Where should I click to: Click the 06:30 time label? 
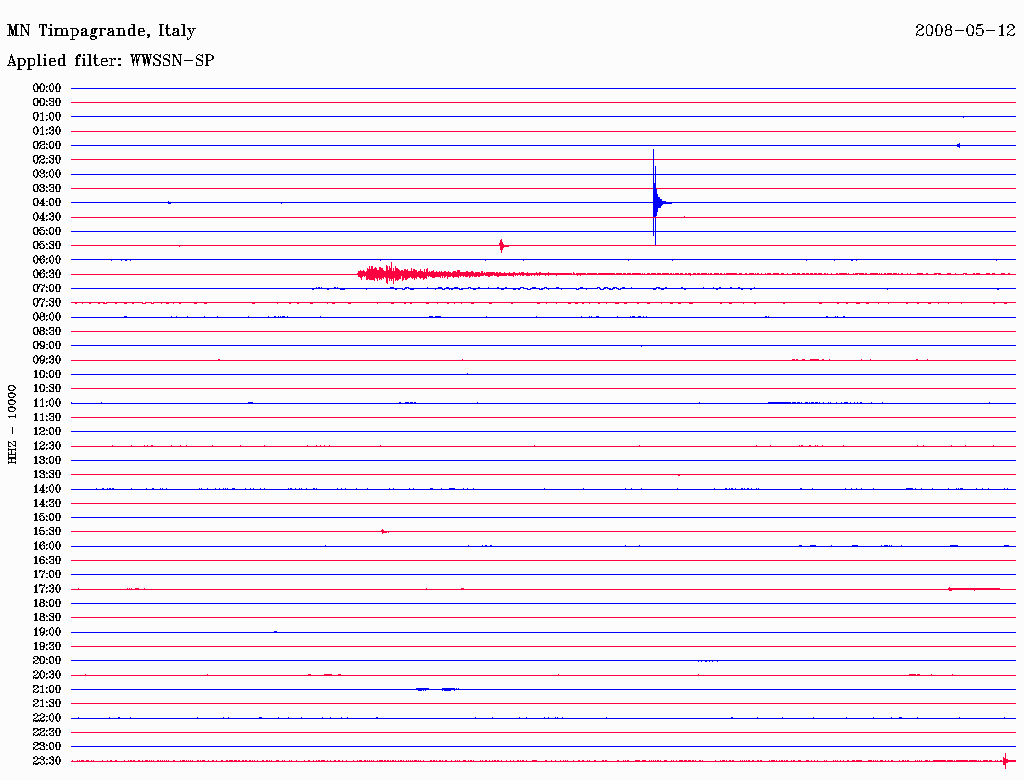tap(47, 274)
